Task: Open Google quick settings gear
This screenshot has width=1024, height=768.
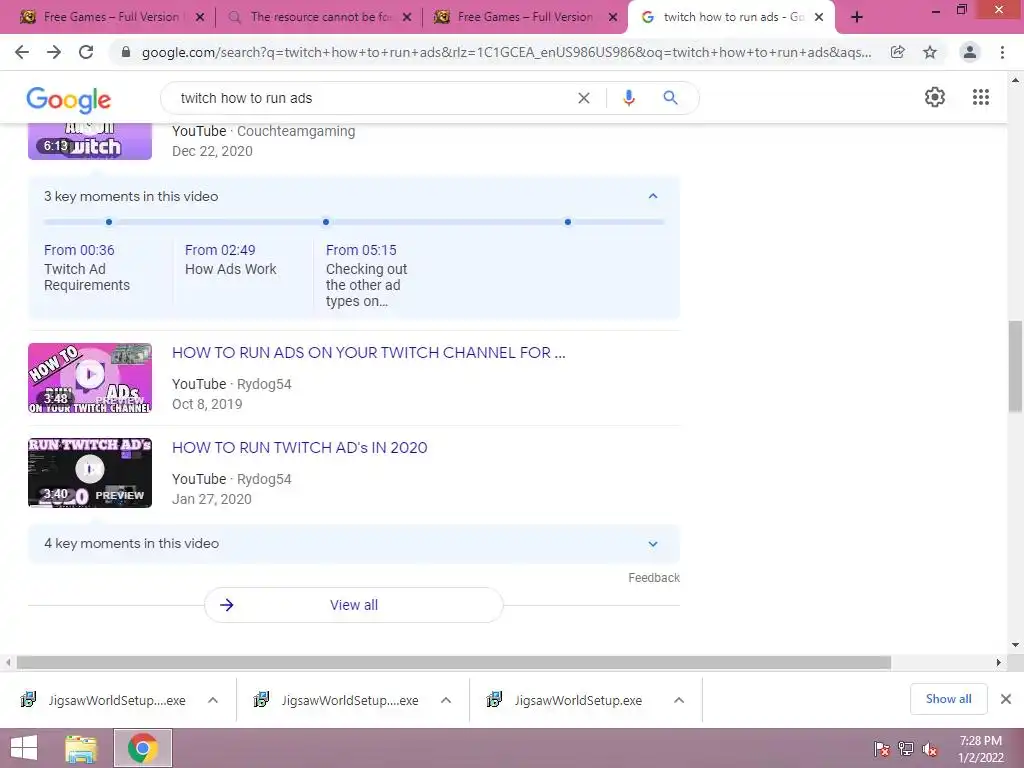Action: 935,97
